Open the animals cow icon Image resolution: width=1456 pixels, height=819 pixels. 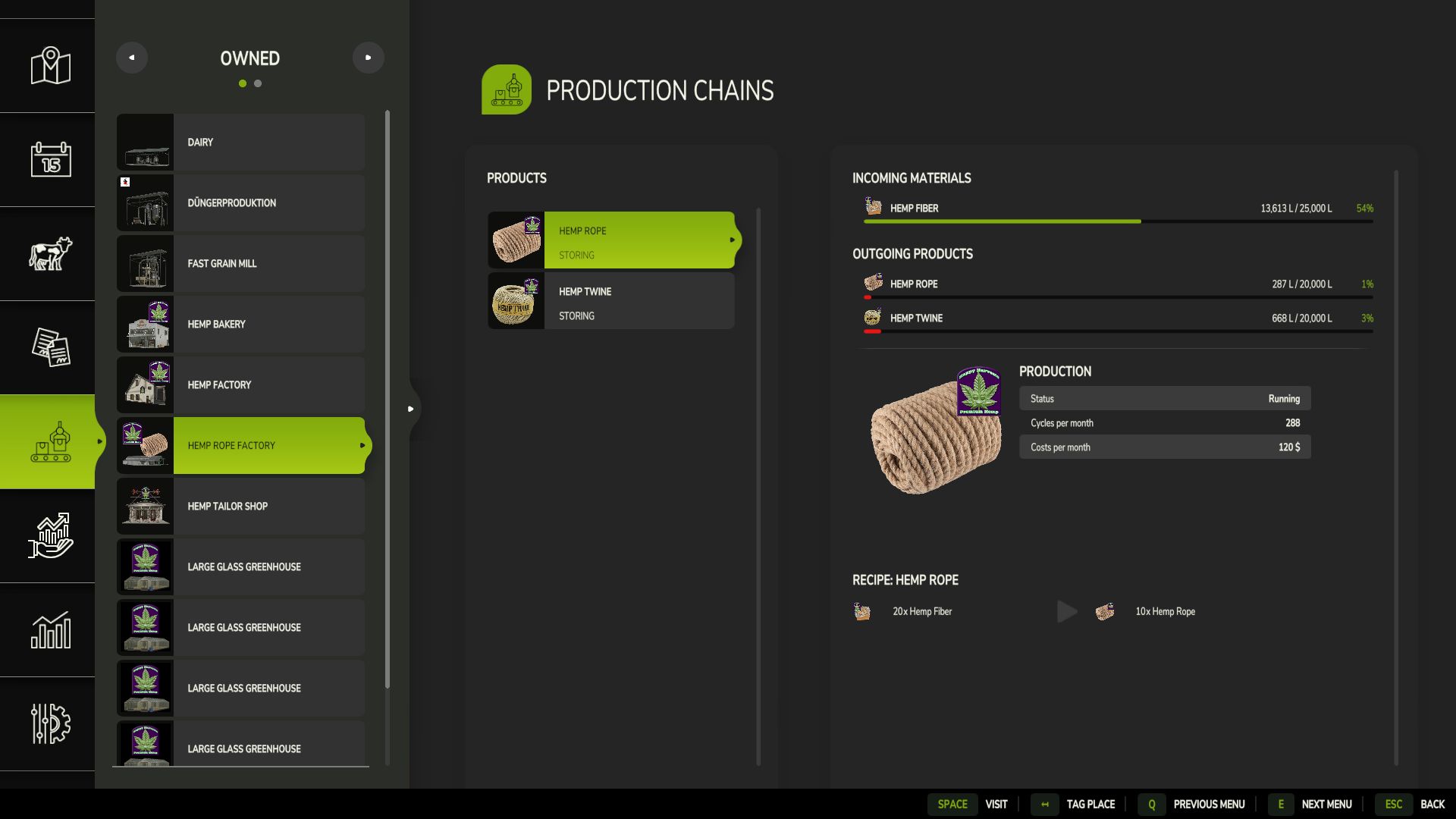50,253
